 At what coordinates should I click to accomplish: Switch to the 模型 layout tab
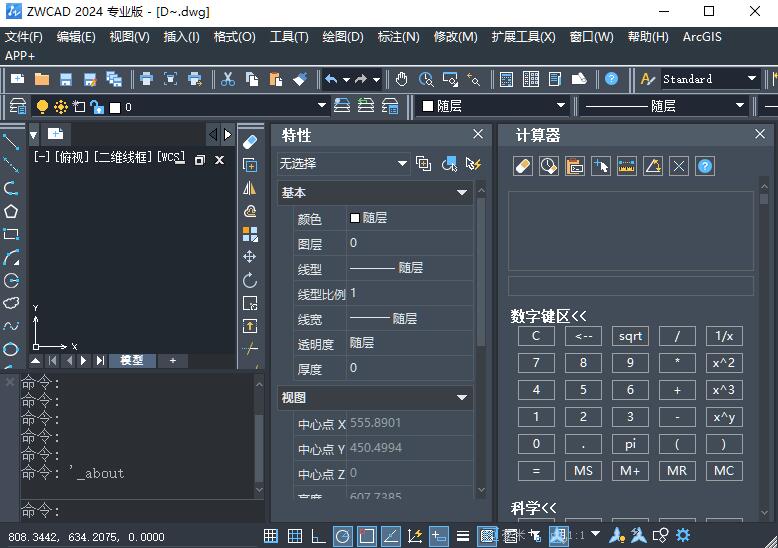click(132, 360)
